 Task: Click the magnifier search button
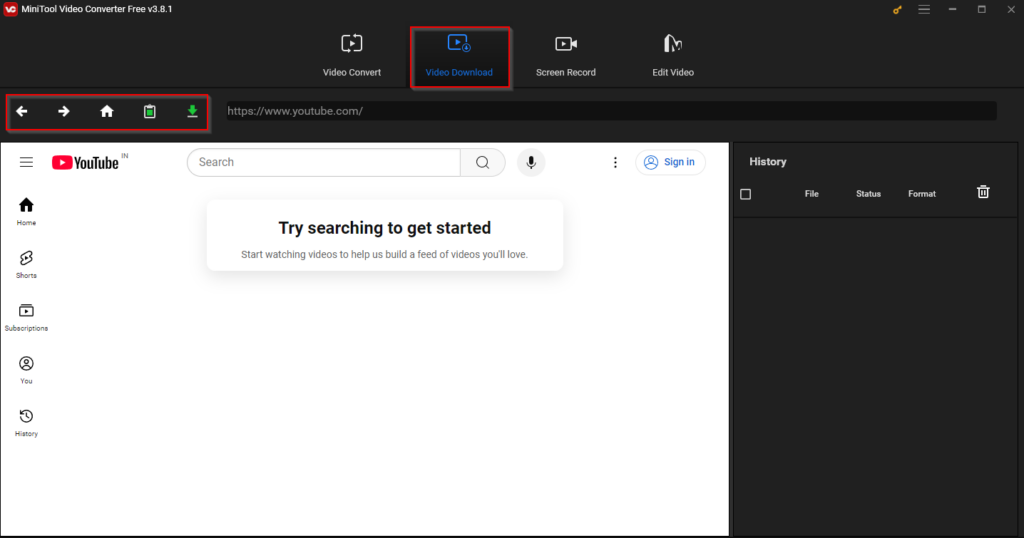click(x=483, y=162)
